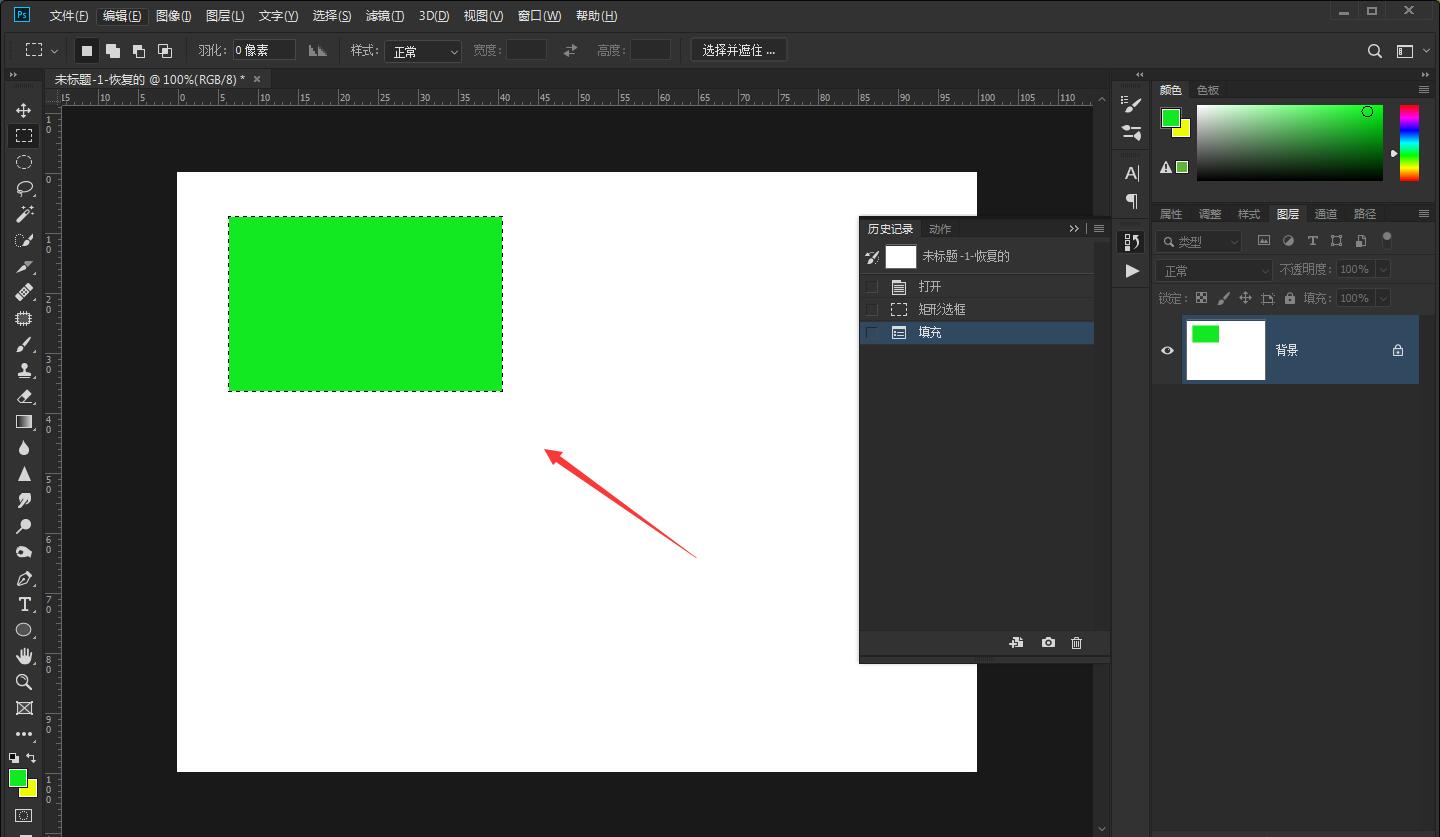Expand the layer blend mode 正常 dropdown
The height and width of the screenshot is (837, 1440).
click(1213, 270)
